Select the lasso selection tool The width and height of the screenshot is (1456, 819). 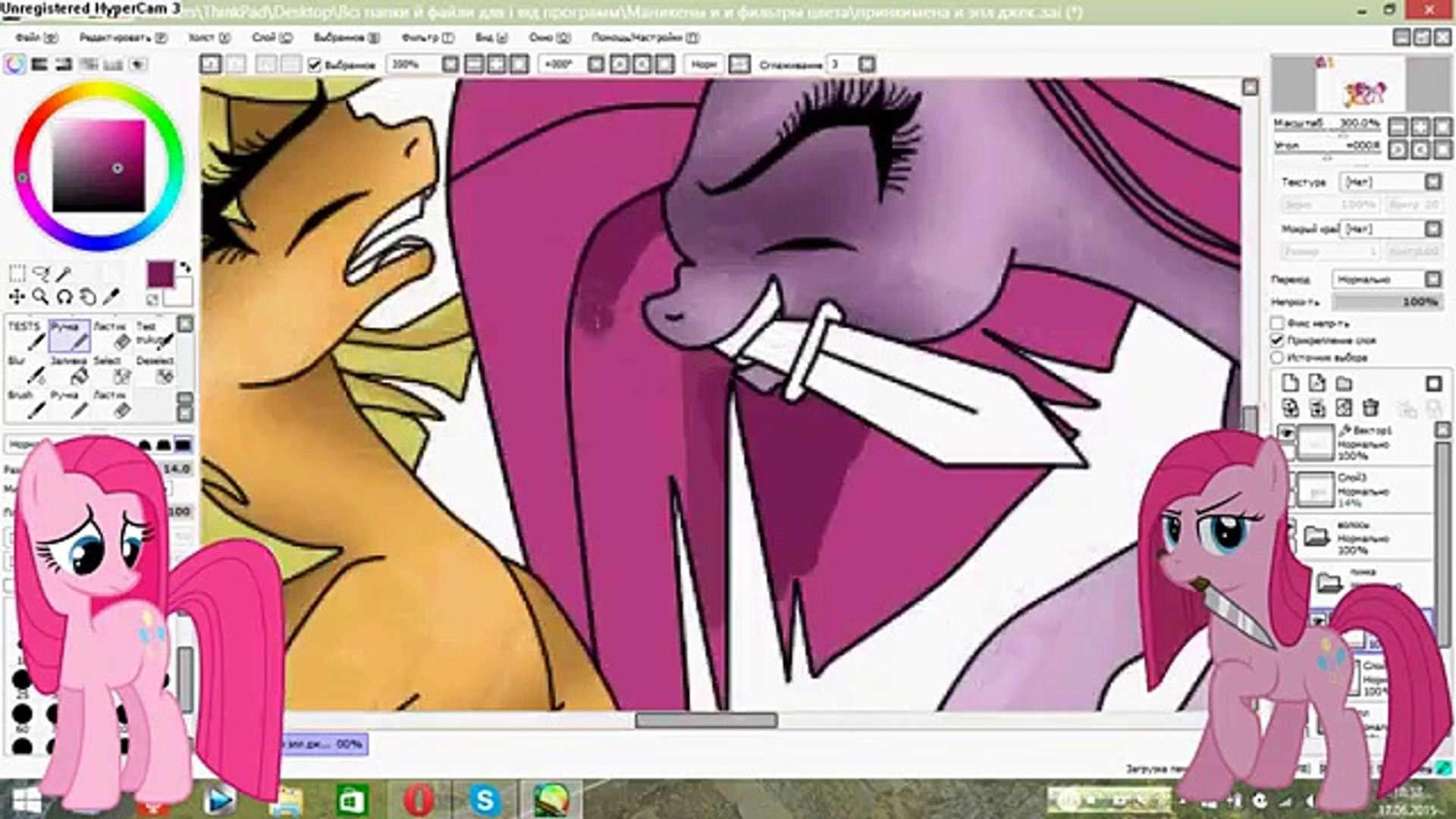tap(41, 274)
